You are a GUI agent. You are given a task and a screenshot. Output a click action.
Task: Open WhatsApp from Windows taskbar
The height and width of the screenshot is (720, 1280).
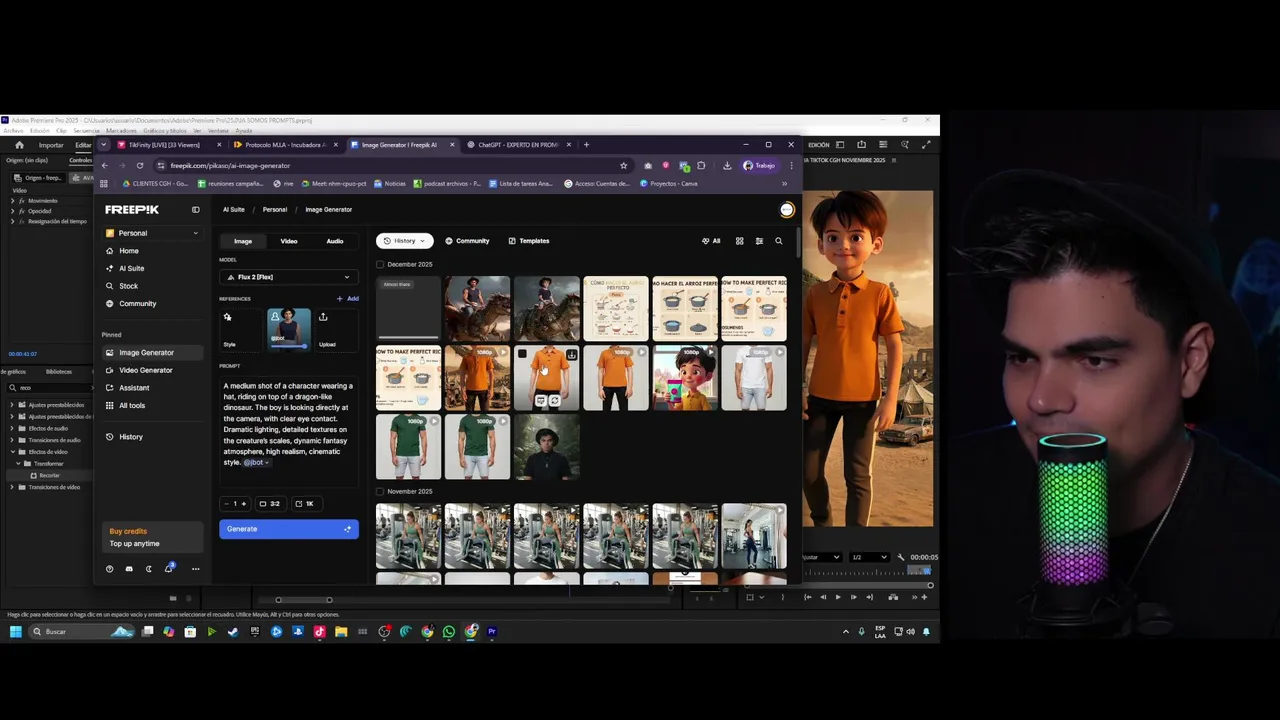(x=449, y=632)
